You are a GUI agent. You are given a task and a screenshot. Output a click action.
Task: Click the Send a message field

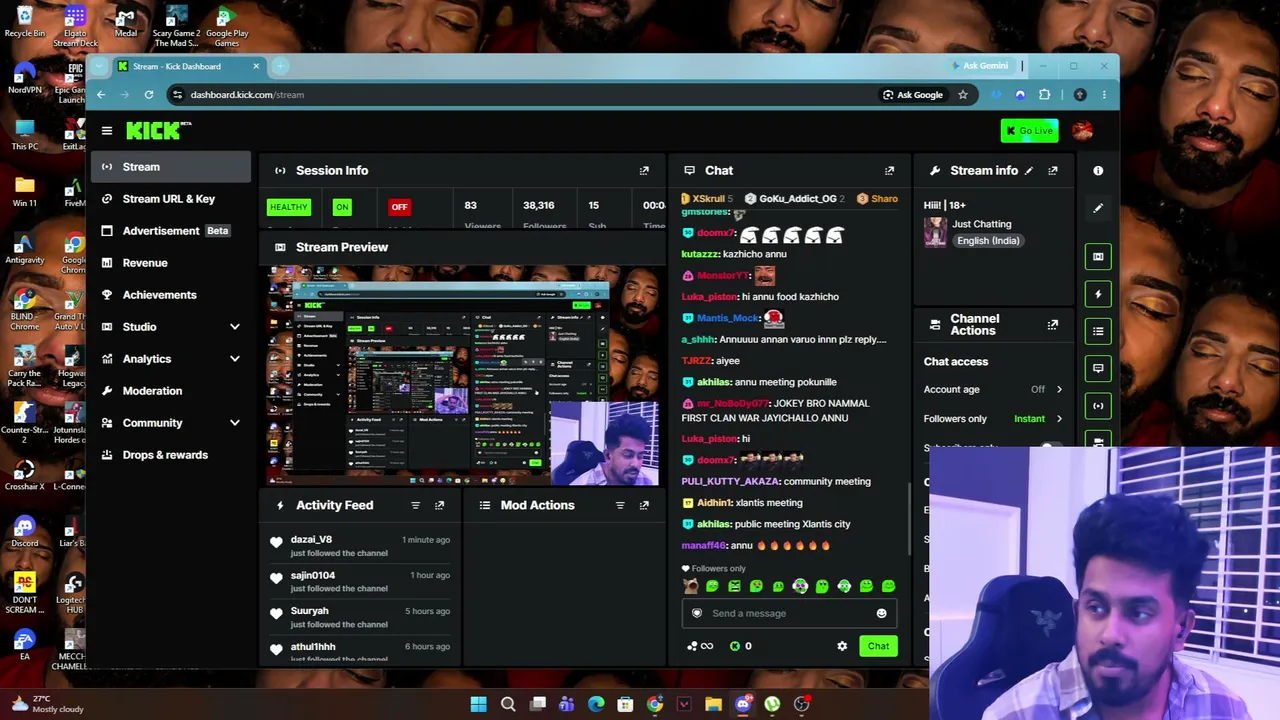[x=788, y=614]
